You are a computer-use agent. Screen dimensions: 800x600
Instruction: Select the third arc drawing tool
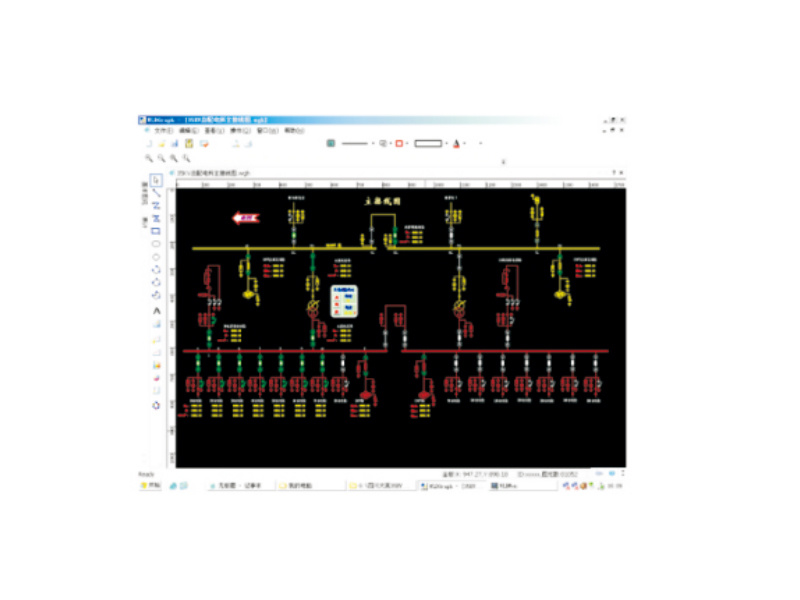[156, 295]
